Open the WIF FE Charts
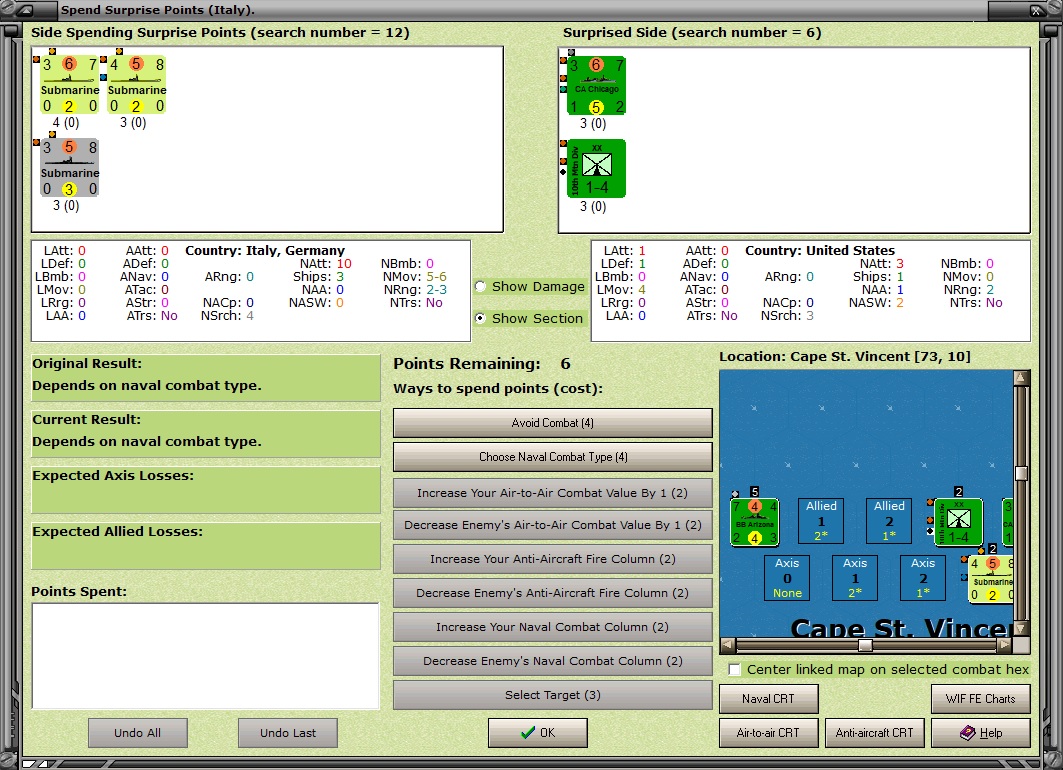Viewport: 1063px width, 770px height. (x=980, y=699)
